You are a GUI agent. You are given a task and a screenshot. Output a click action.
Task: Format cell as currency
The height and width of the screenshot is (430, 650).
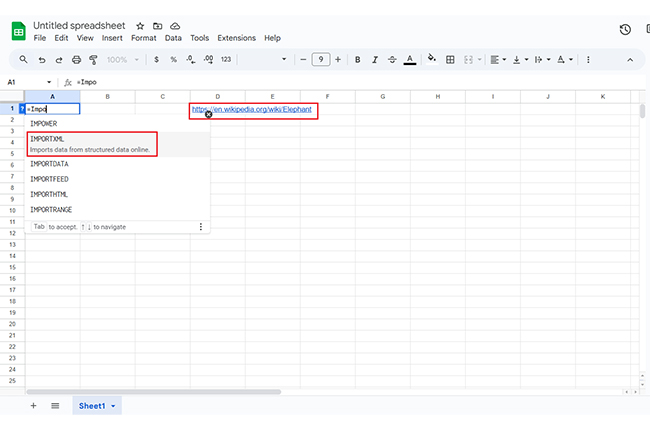pos(158,60)
